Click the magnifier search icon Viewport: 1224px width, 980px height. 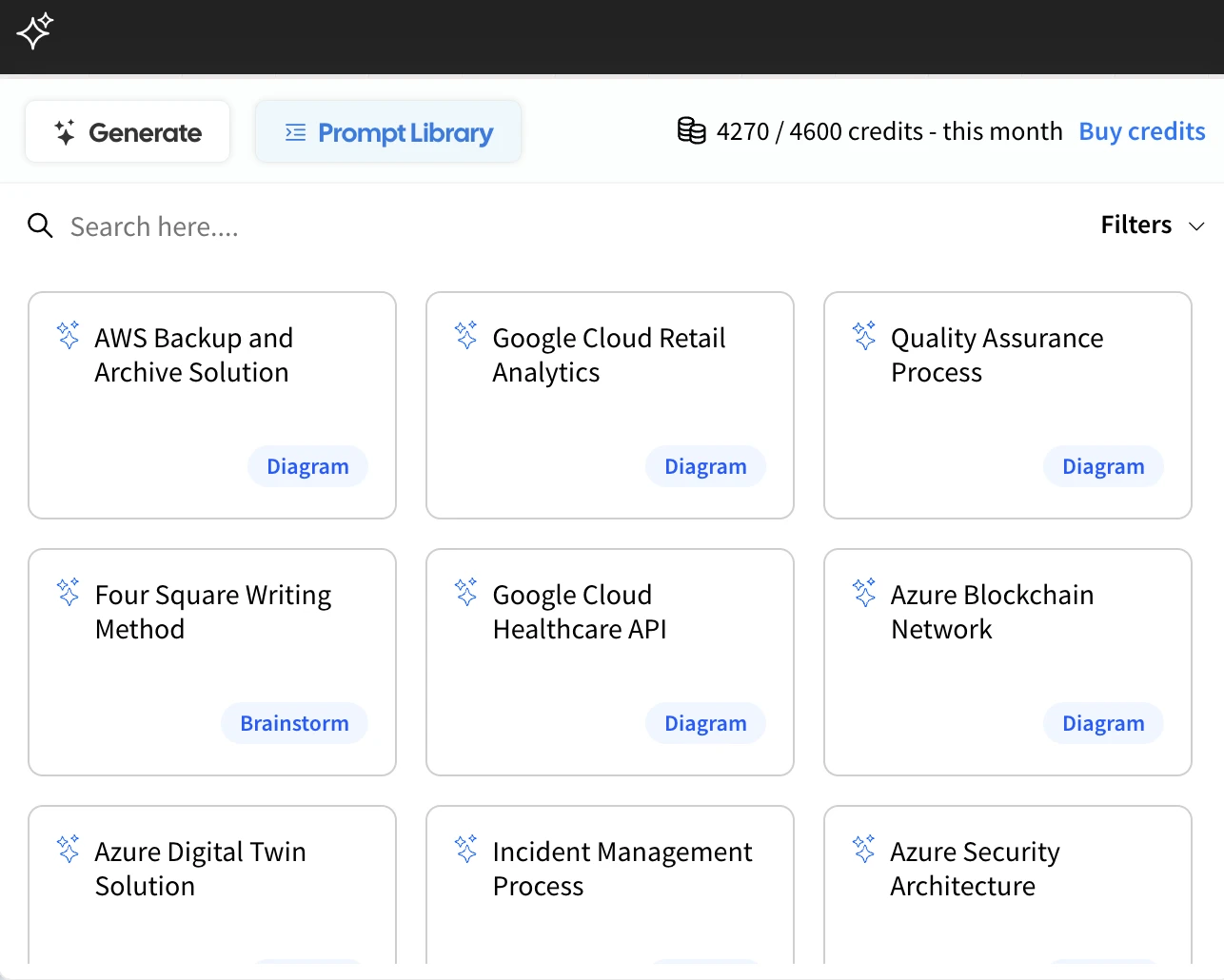(x=40, y=225)
